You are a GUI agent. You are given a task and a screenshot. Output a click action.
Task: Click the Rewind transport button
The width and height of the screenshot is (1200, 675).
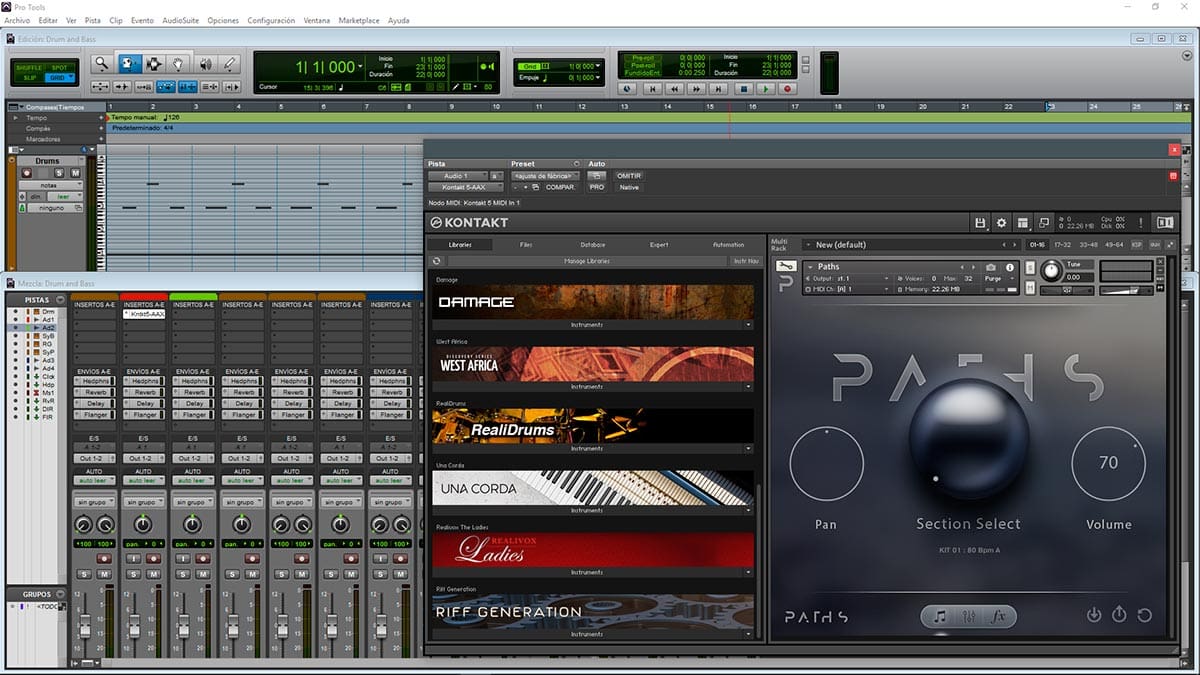coord(675,88)
